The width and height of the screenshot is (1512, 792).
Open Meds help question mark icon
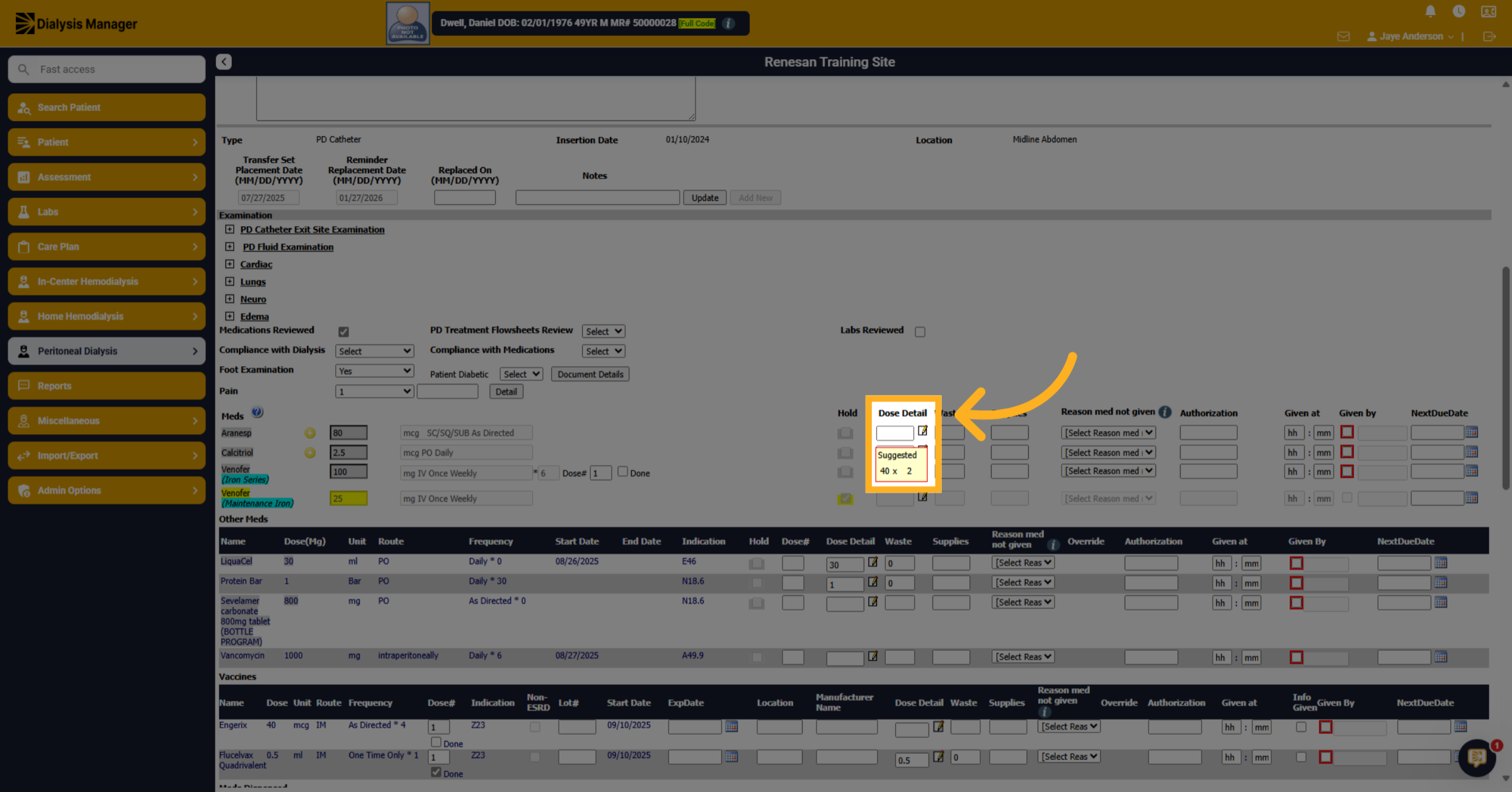[x=257, y=412]
